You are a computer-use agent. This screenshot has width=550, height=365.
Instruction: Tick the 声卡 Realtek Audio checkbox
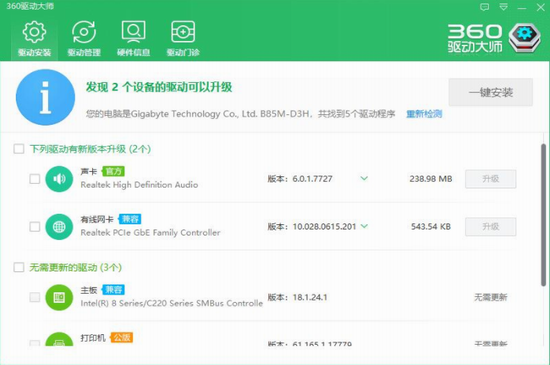35,179
